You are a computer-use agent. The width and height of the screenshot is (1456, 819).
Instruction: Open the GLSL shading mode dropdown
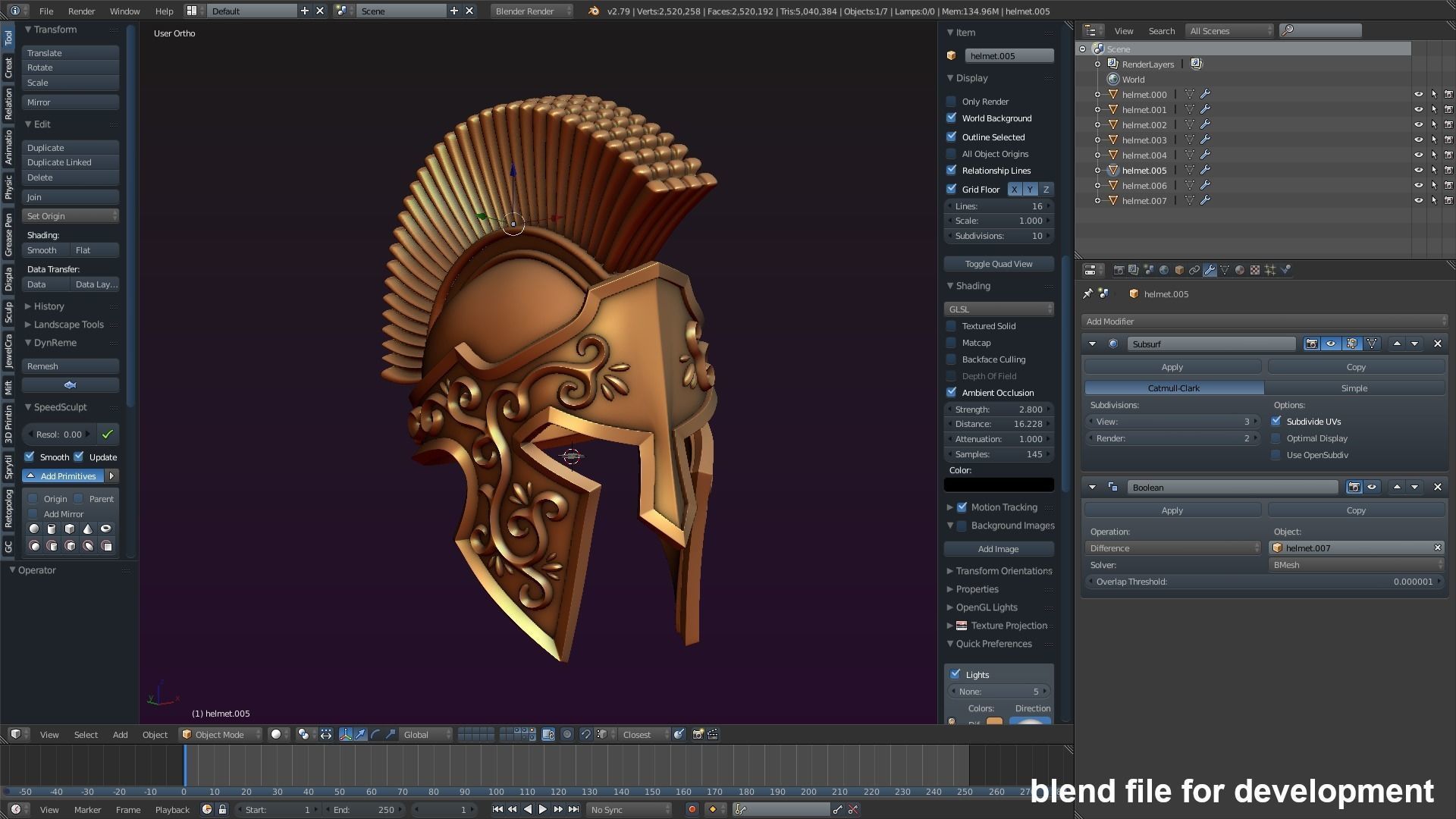coord(999,309)
